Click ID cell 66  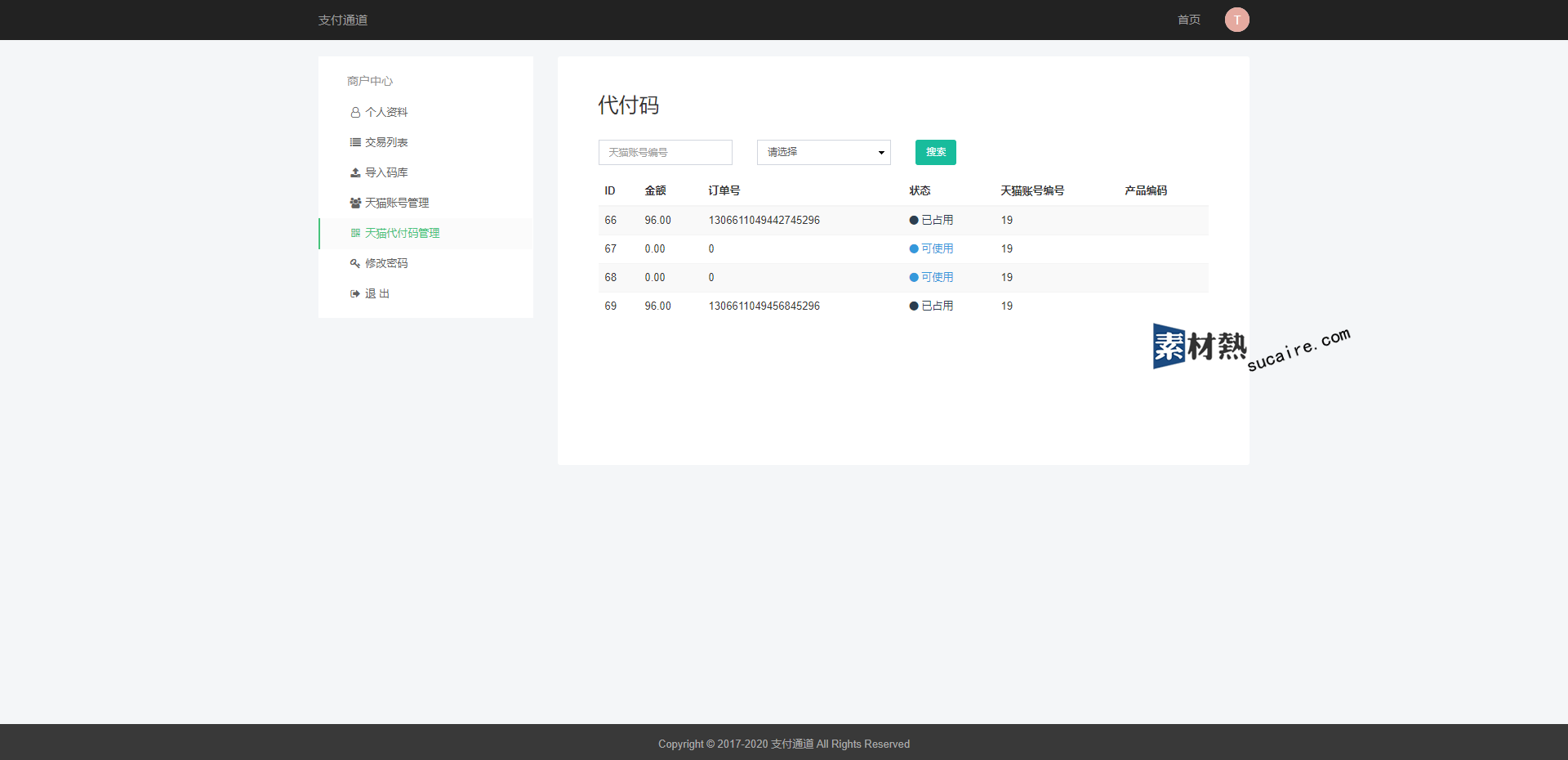610,220
